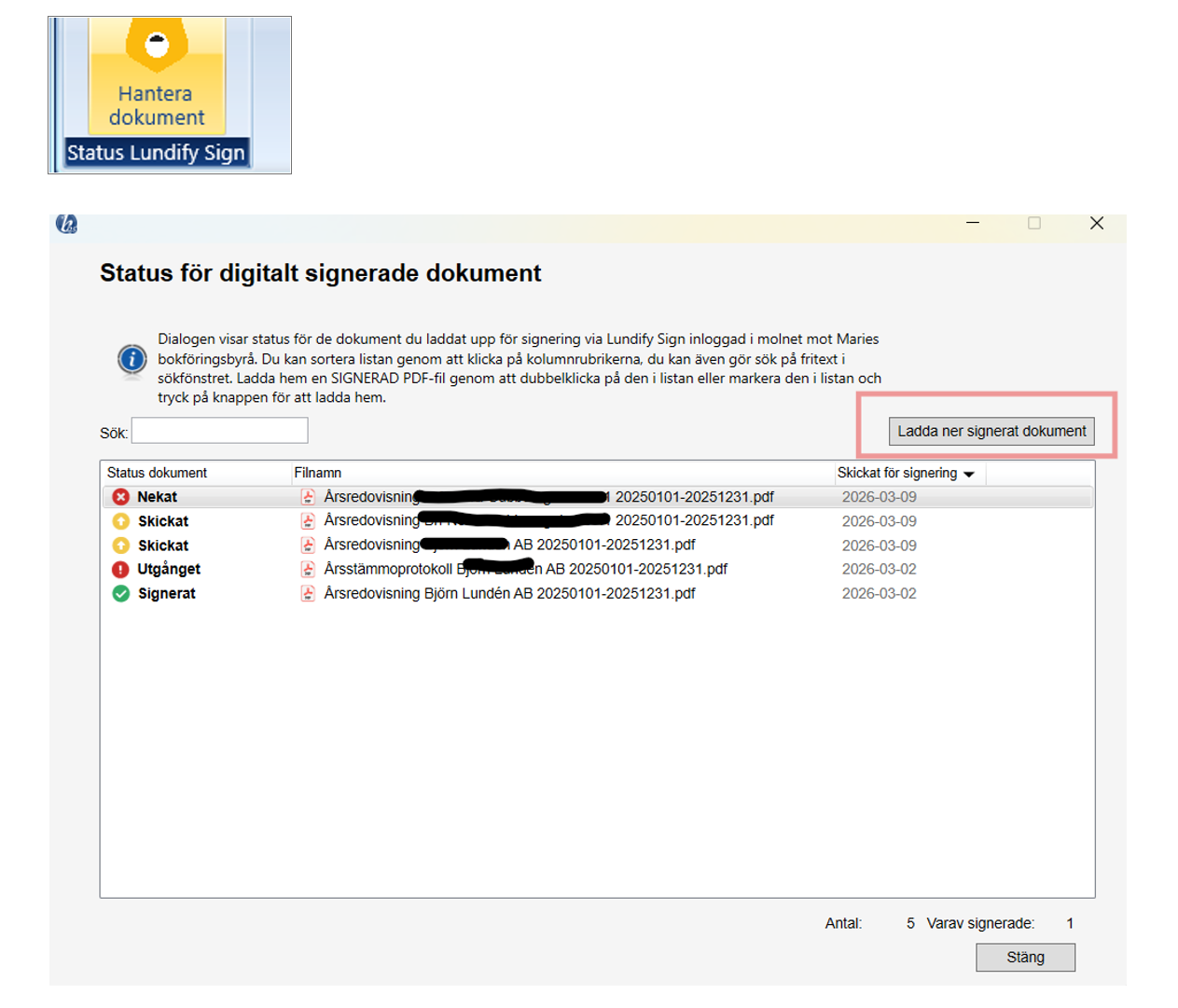Click PDF icon of Årsstämmoprotokoll file
The width and height of the screenshot is (1178, 1008).
tap(308, 570)
